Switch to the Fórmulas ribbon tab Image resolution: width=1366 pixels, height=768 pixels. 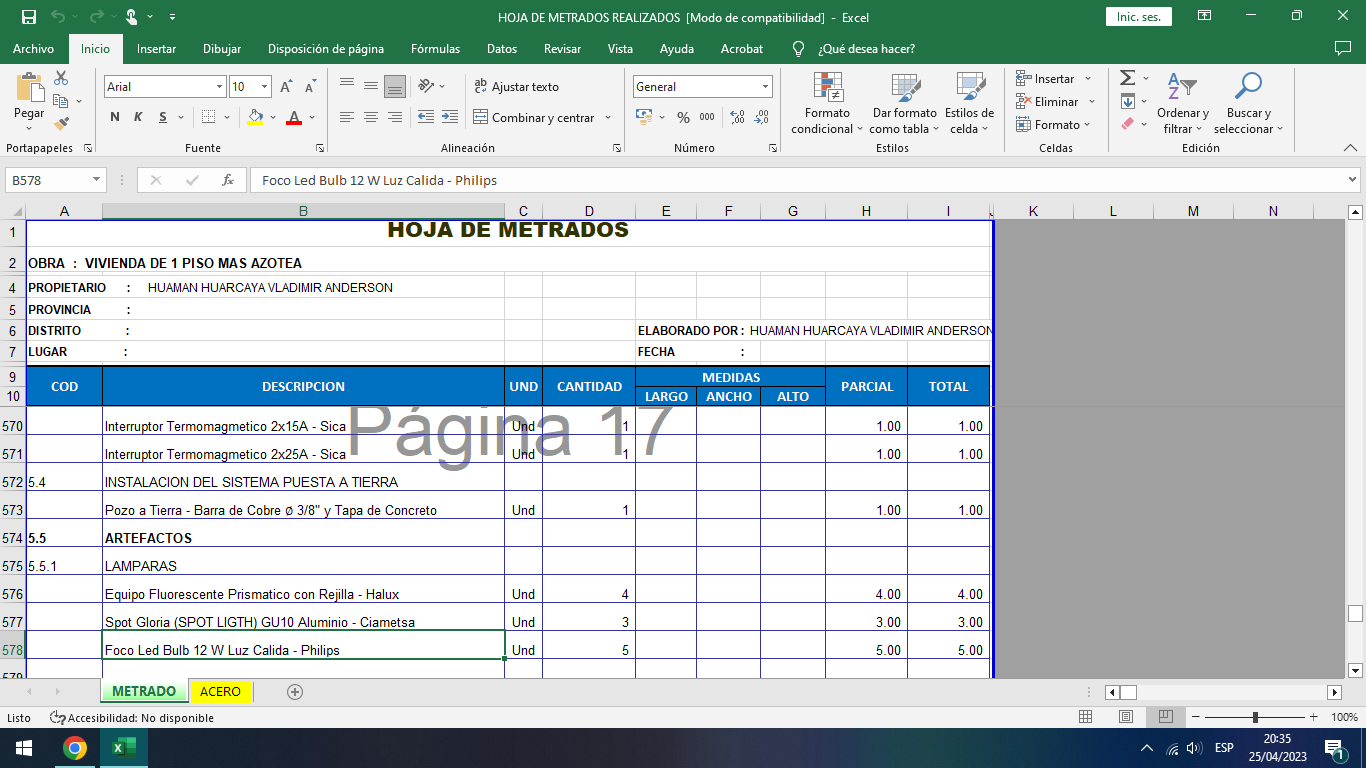tap(436, 49)
